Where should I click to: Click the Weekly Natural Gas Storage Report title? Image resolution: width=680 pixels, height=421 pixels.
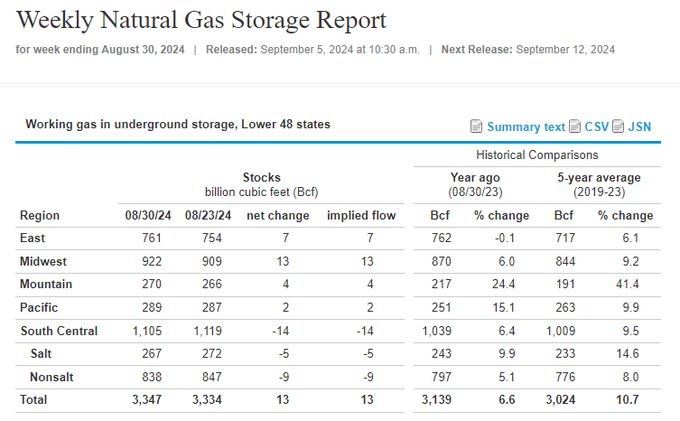(x=202, y=20)
